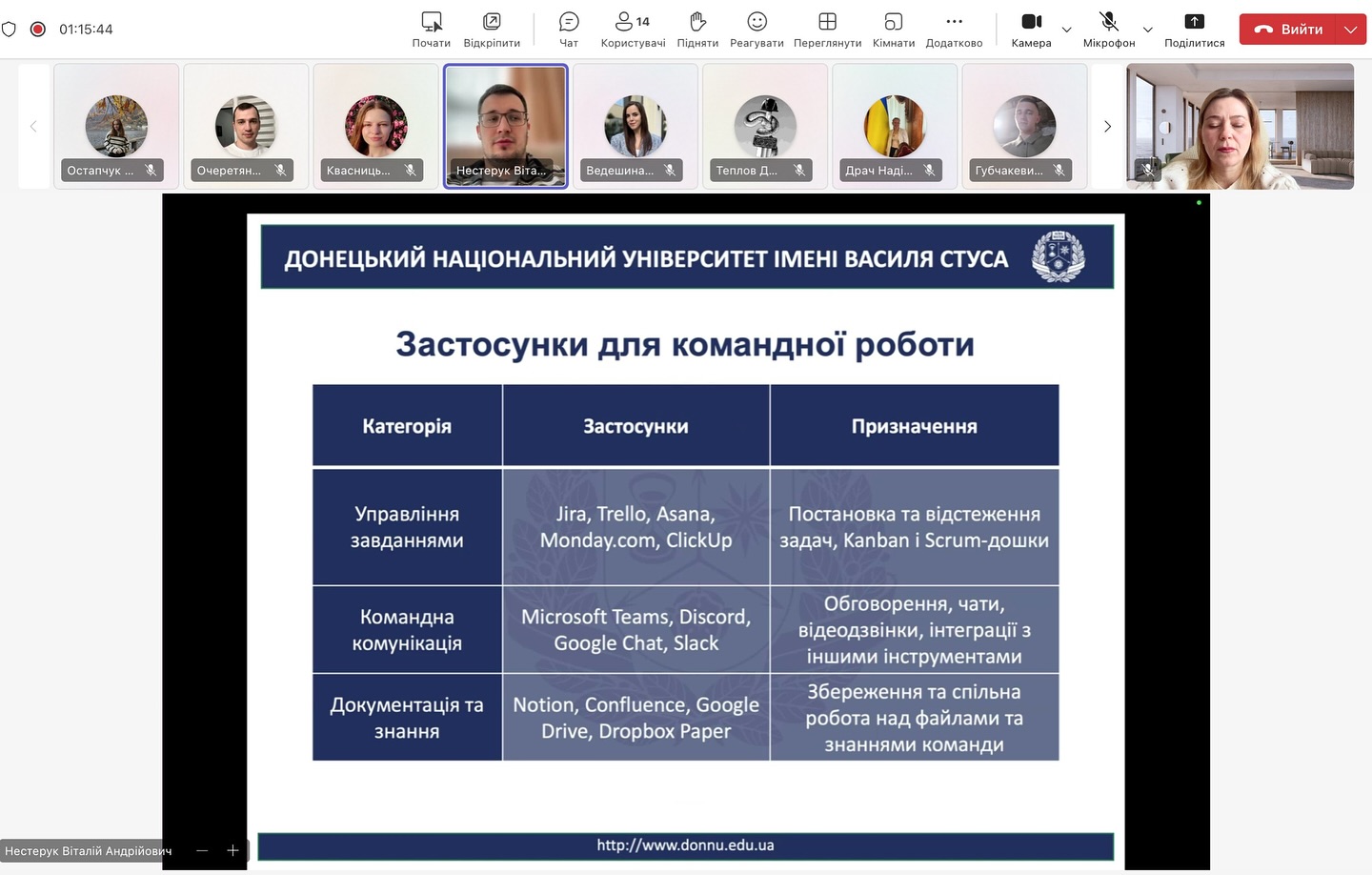Select Ведешина participant tile
The width and height of the screenshot is (1372, 875).
(635, 126)
